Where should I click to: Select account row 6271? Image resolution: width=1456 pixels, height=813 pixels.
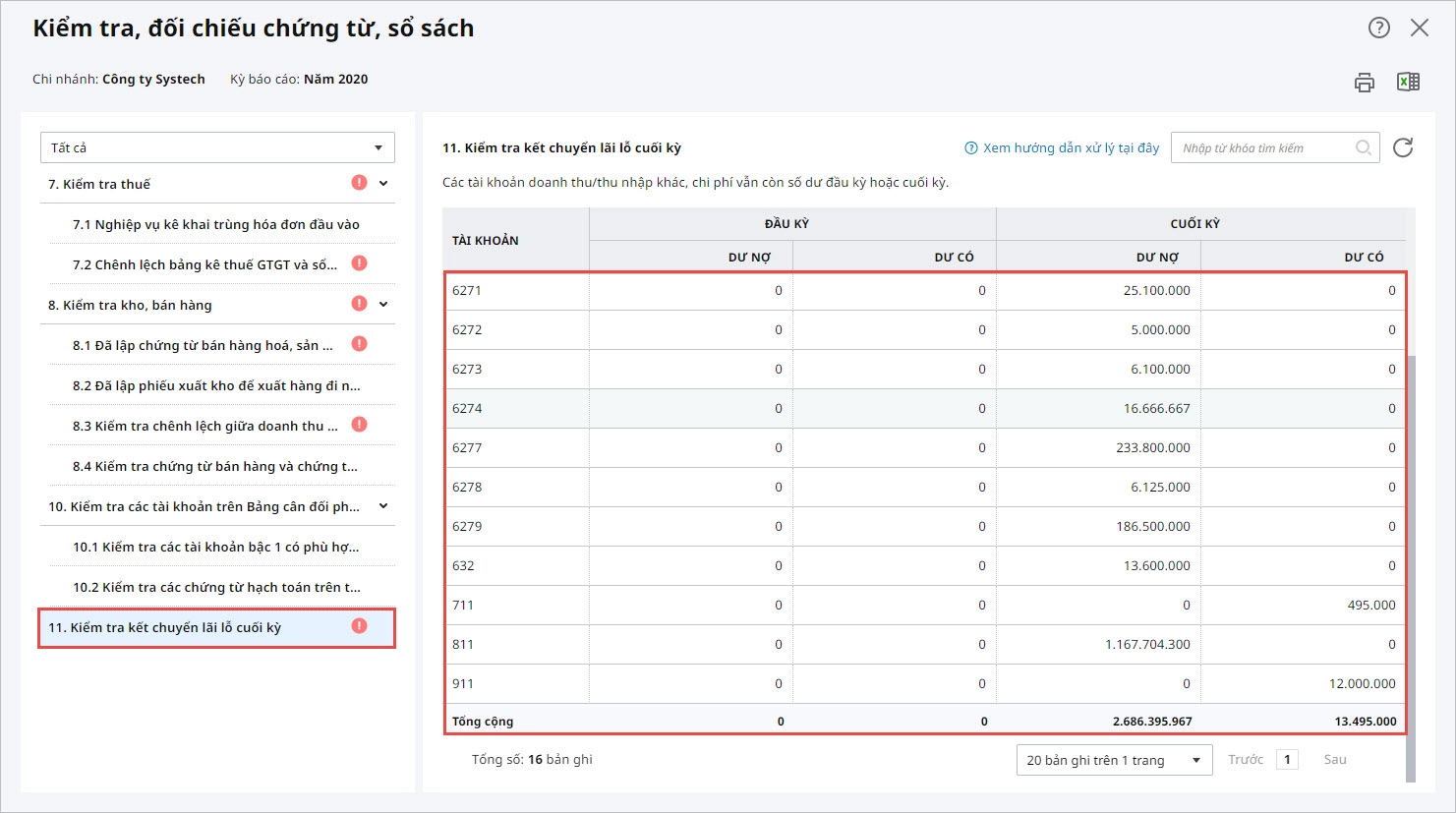tap(924, 290)
